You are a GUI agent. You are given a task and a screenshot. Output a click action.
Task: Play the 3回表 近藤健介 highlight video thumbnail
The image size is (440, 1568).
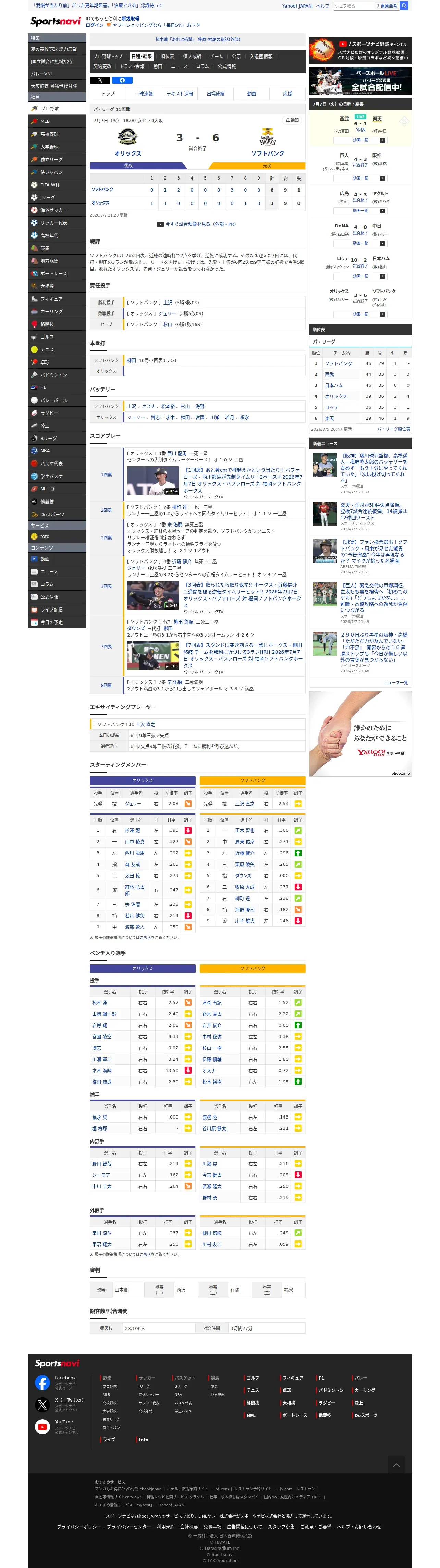(153, 595)
